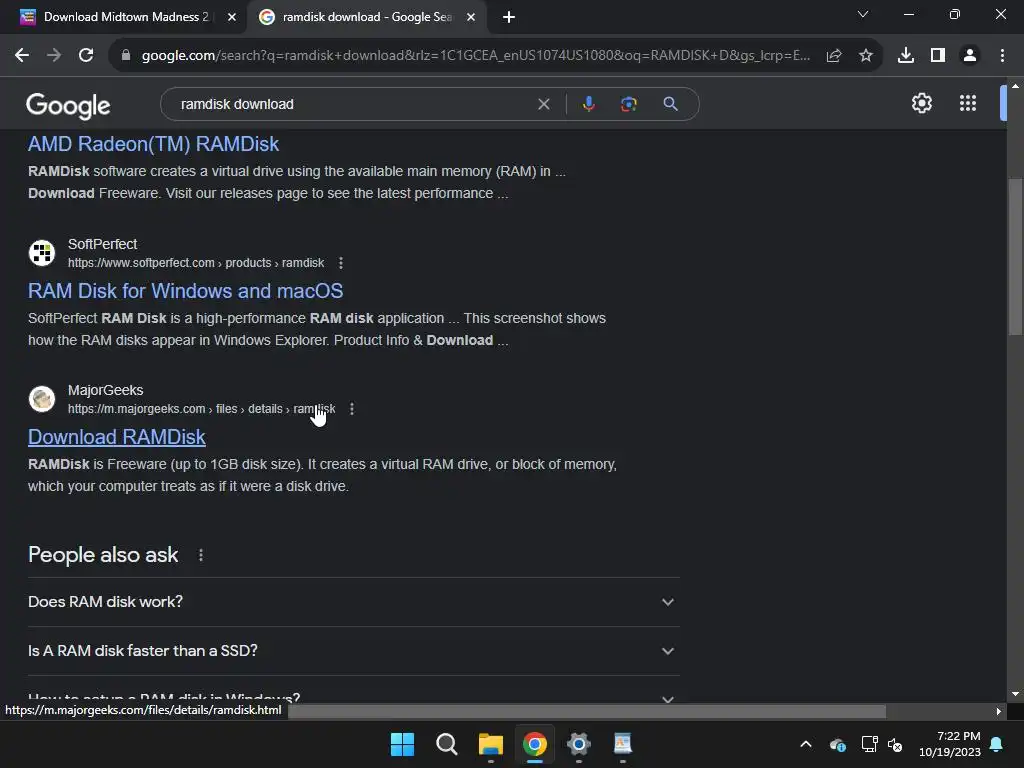Open RAM Disk for Windows and macOS
This screenshot has height=768, width=1024.
point(185,291)
